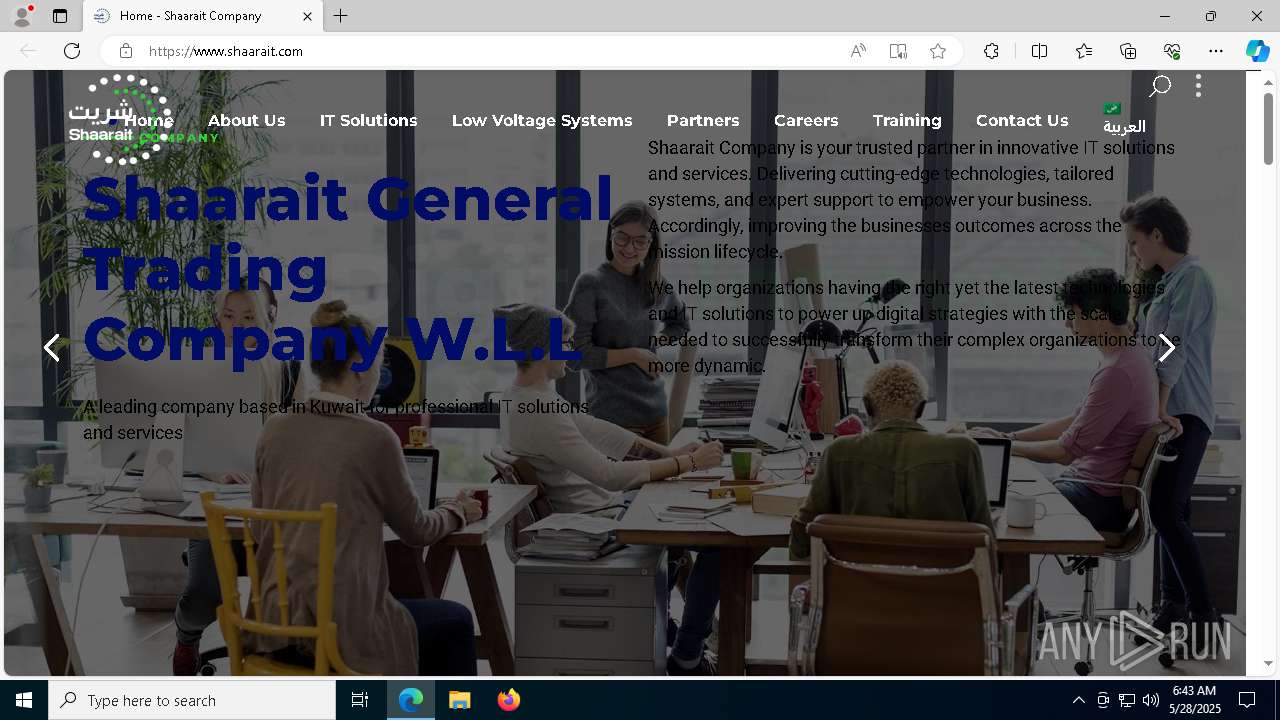Image resolution: width=1280 pixels, height=720 pixels.
Task: Open IT Solutions menu
Action: click(x=368, y=120)
